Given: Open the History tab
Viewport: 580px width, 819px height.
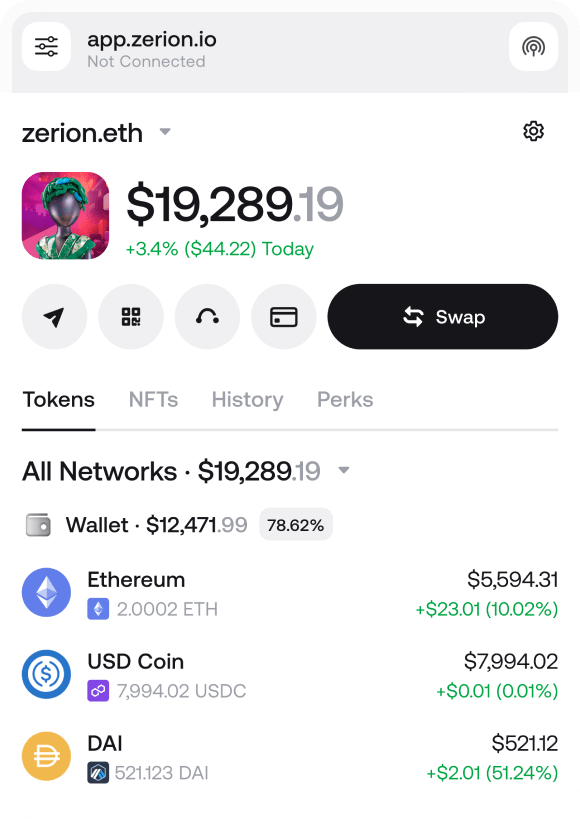Looking at the screenshot, I should (x=247, y=399).
